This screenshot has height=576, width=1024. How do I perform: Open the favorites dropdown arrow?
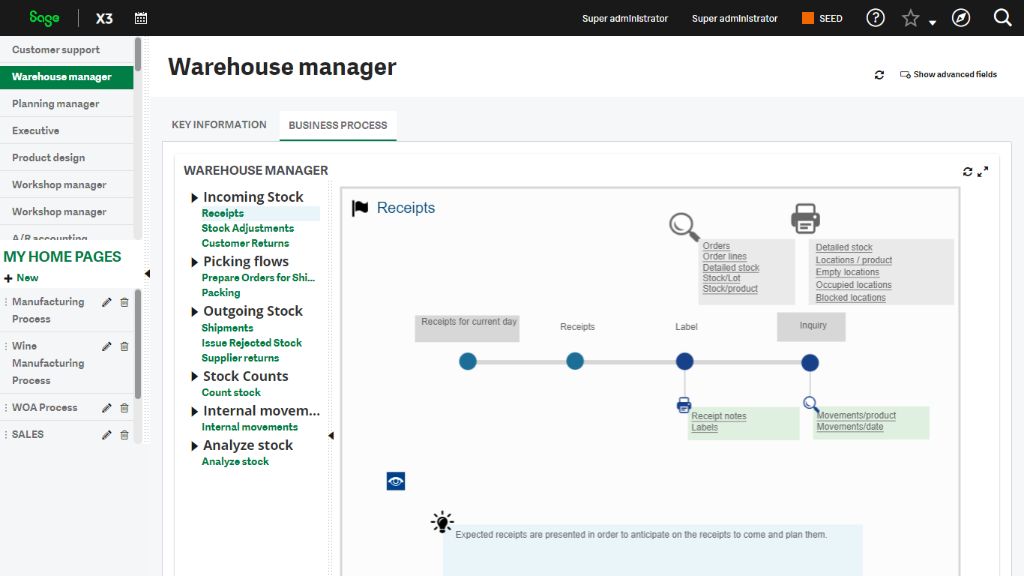click(x=933, y=23)
